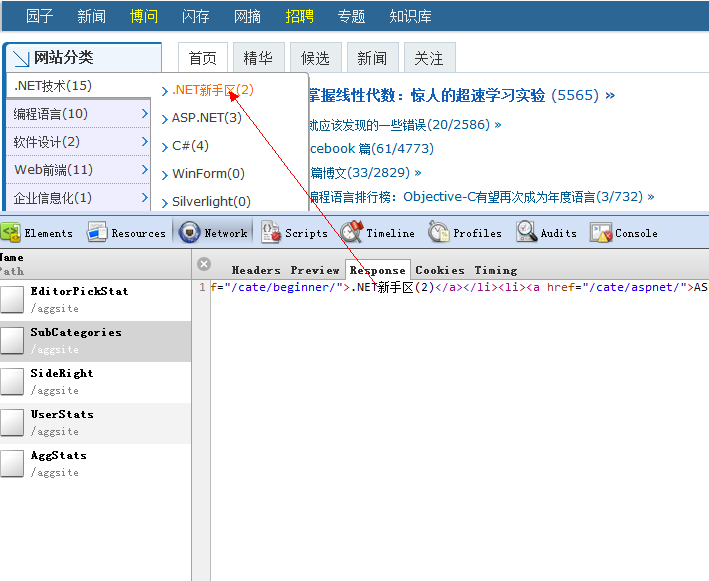Go to 知识库 in top navigation
The height and width of the screenshot is (581, 709).
click(x=411, y=16)
